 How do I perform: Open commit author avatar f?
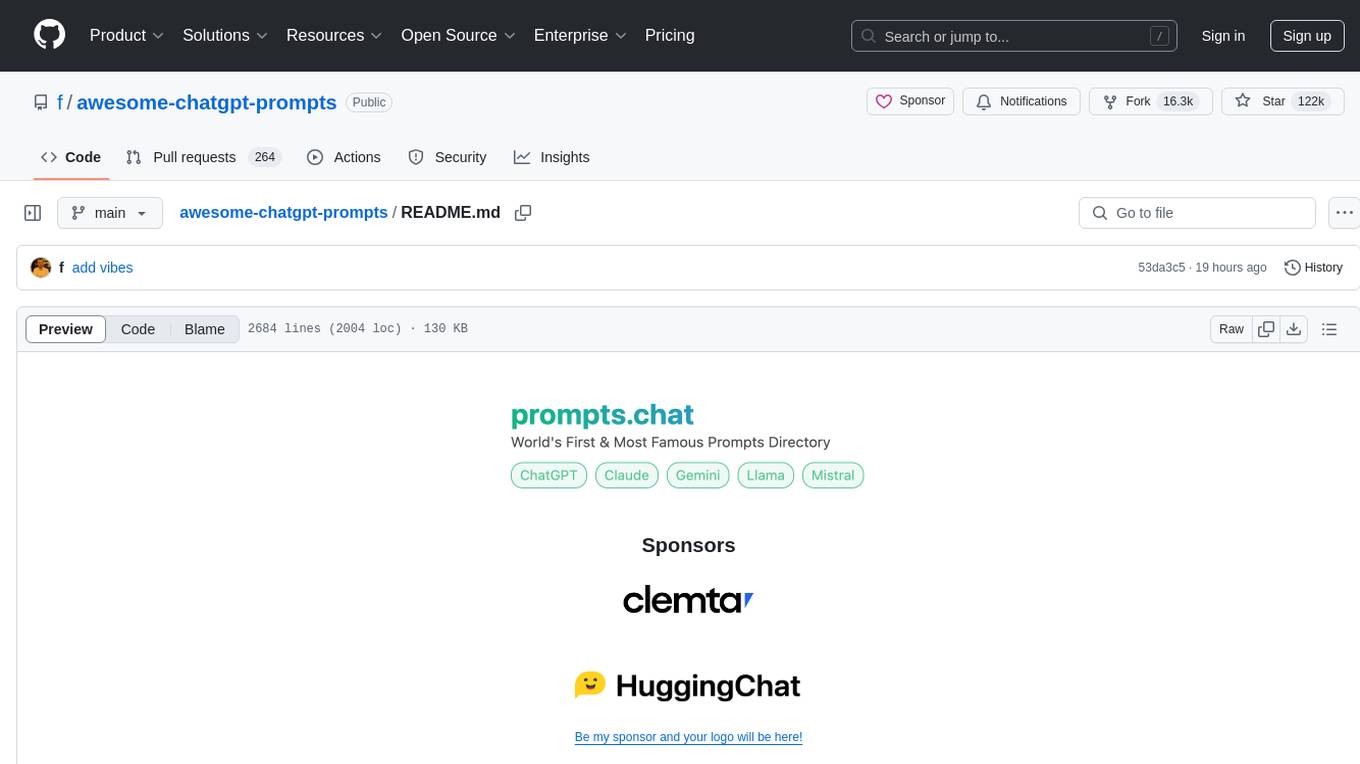[41, 267]
